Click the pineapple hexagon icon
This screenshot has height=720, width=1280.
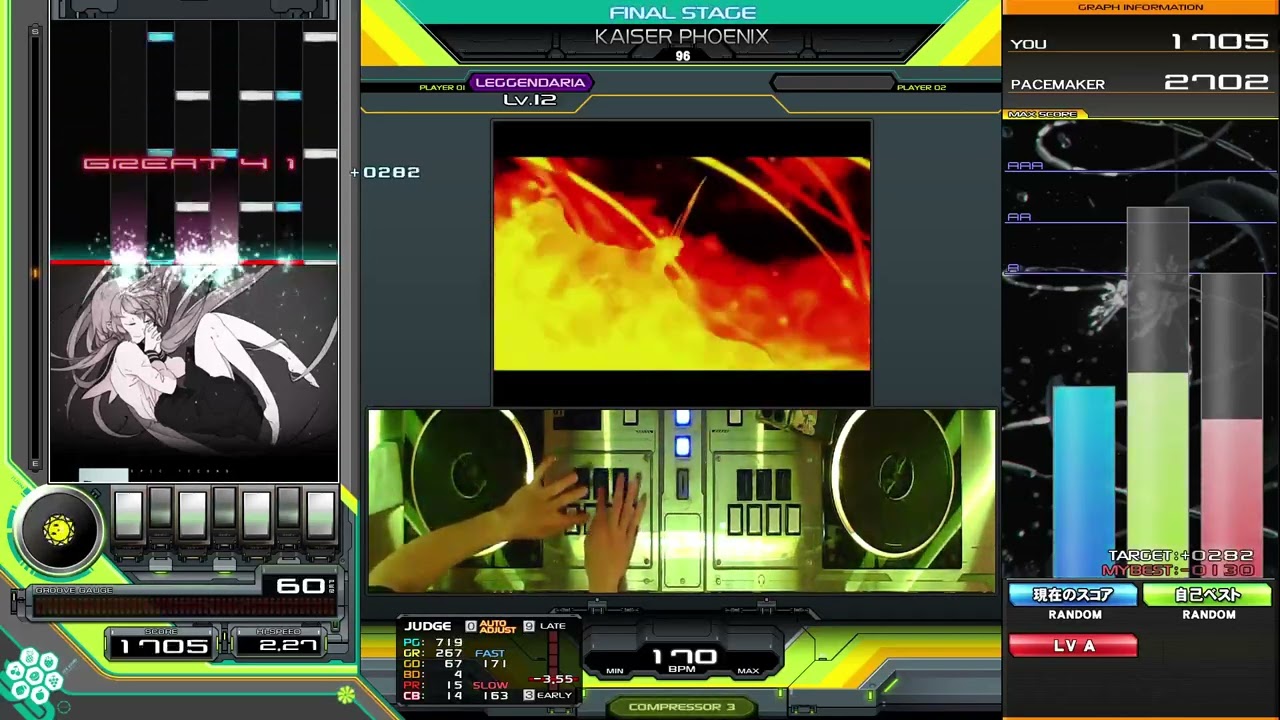(x=29, y=657)
